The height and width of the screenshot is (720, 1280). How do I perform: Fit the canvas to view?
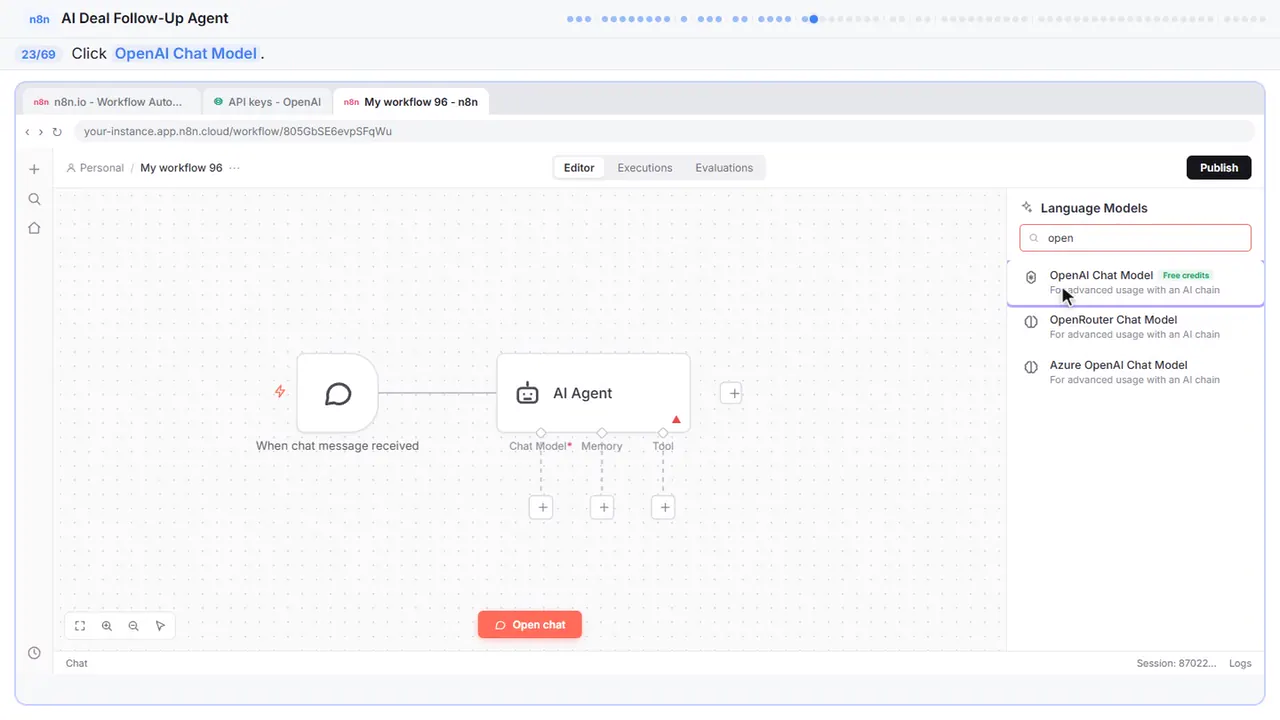[x=80, y=626]
